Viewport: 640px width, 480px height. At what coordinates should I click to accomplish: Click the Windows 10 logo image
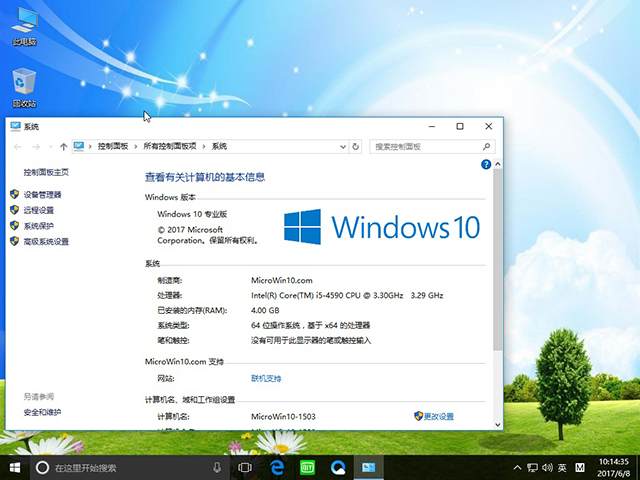coord(382,227)
